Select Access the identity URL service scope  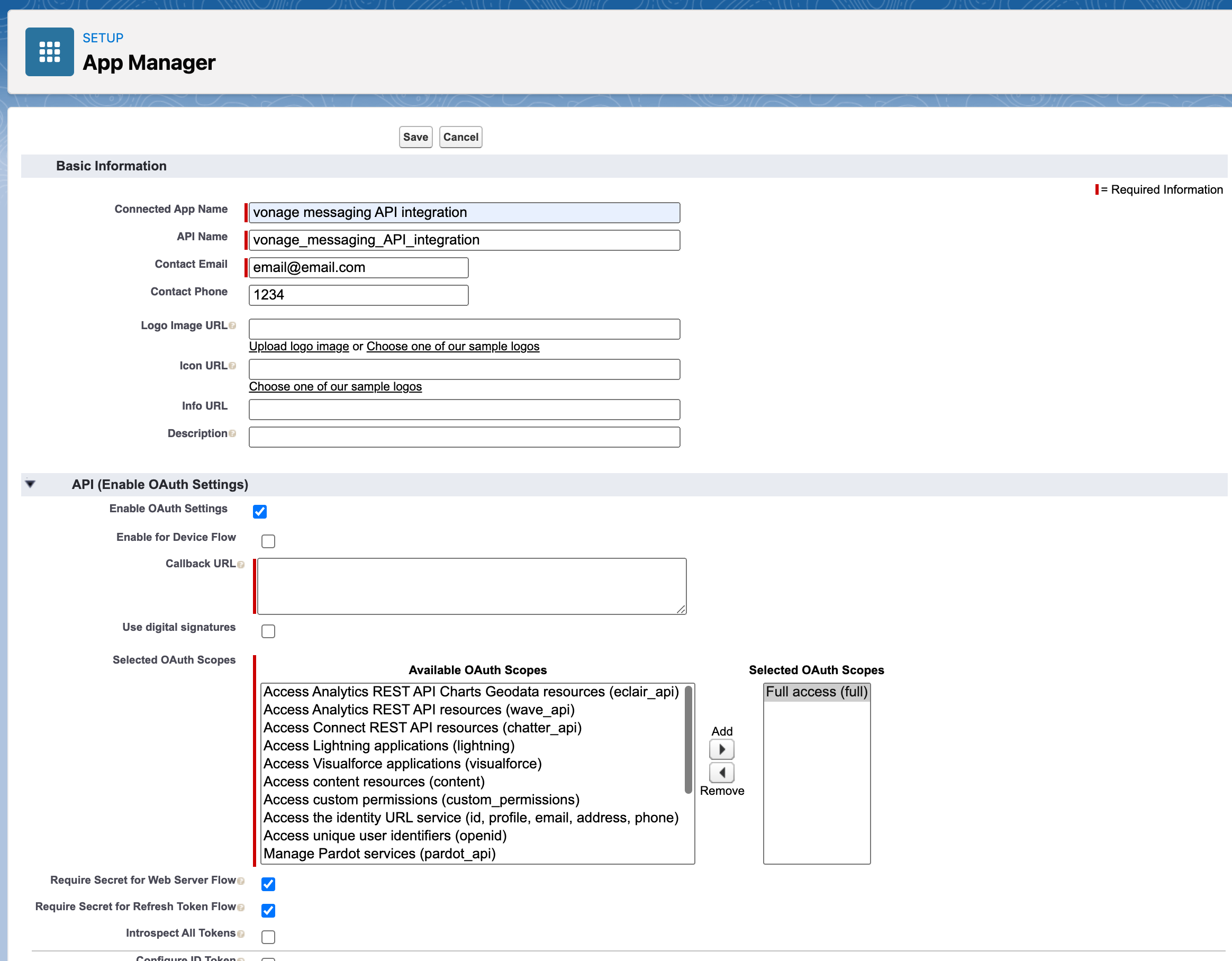tap(471, 818)
